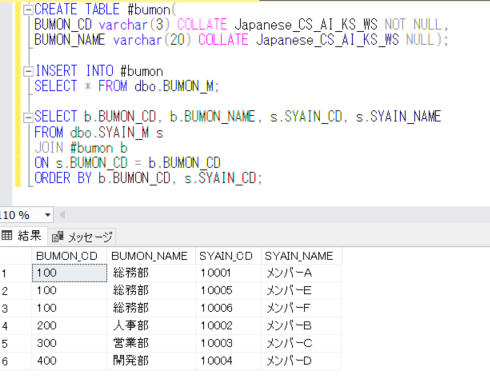The width and height of the screenshot is (490, 376).
Task: Click the BUMON_CD cell 400
Action: [x=69, y=361]
